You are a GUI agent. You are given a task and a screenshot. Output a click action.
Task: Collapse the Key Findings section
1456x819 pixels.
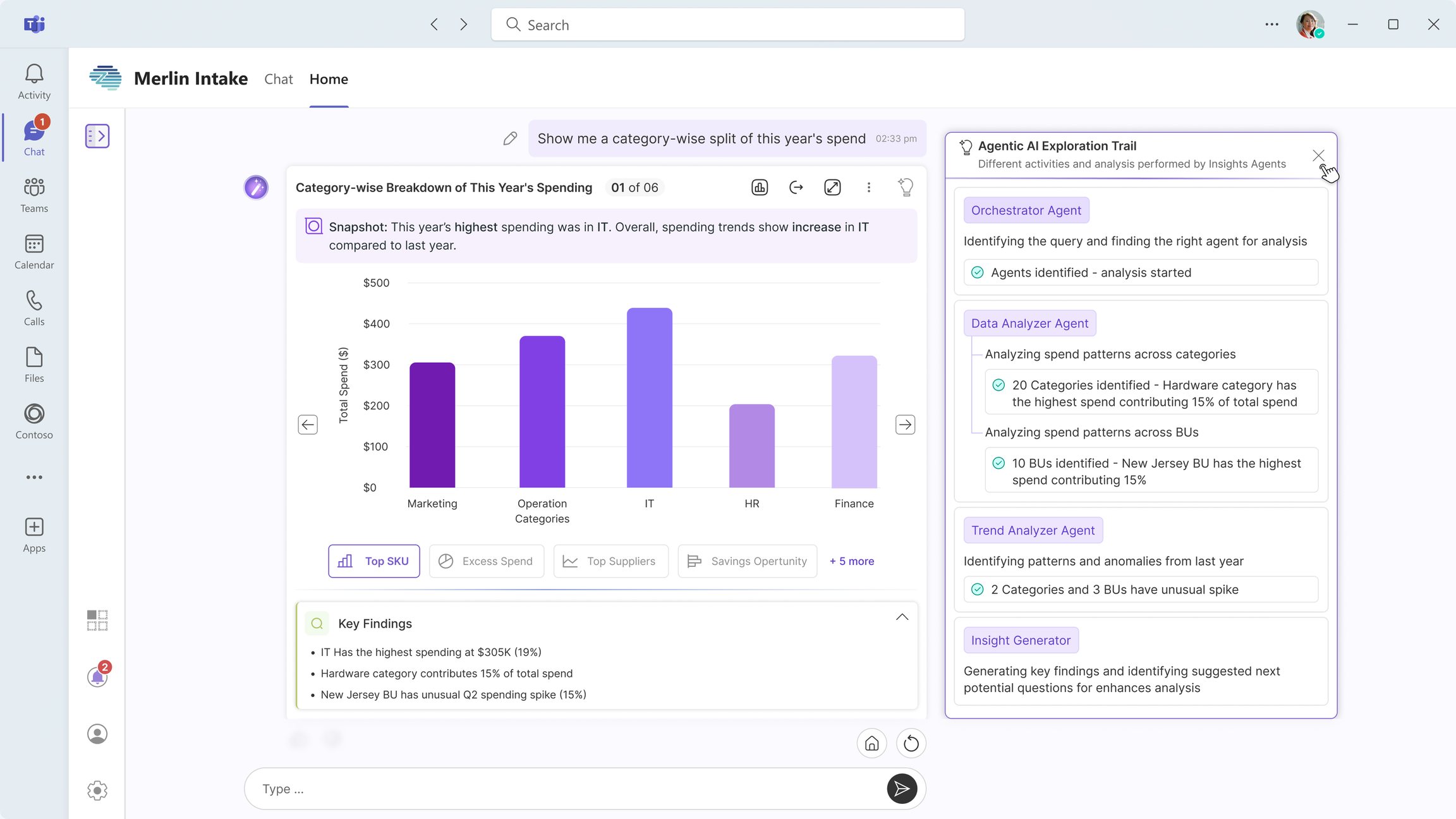(902, 617)
